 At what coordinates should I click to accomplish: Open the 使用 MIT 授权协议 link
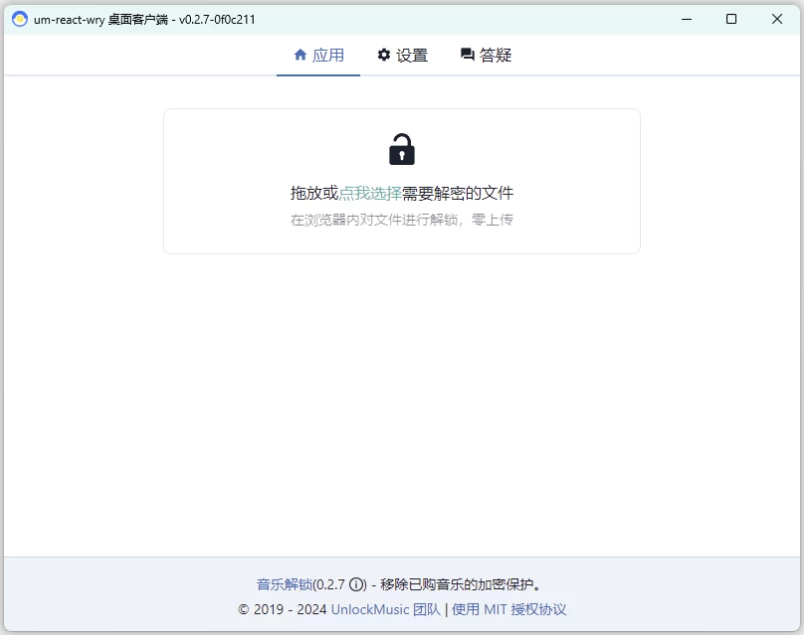509,609
